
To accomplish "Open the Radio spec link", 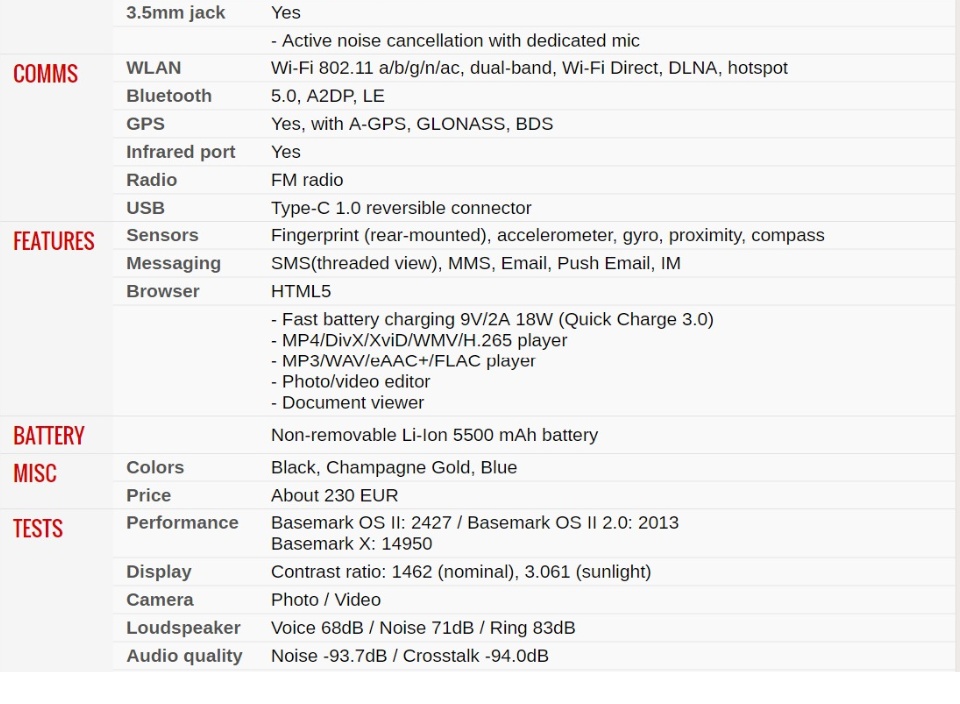I will point(151,180).
